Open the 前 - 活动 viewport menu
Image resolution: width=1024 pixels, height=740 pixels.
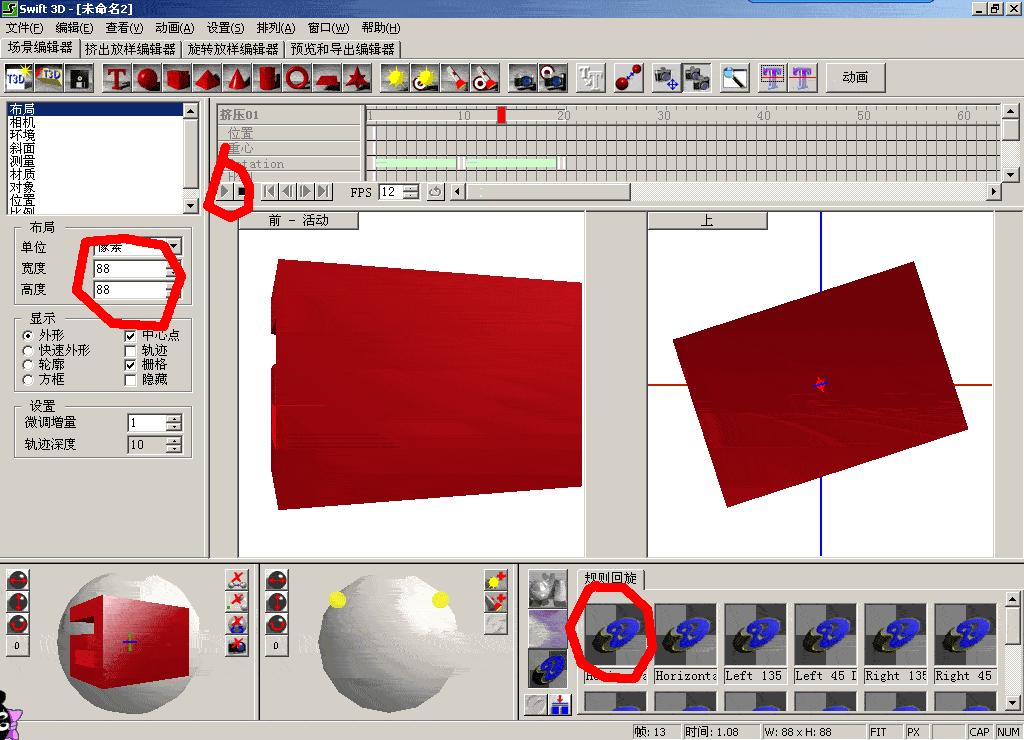(x=298, y=221)
